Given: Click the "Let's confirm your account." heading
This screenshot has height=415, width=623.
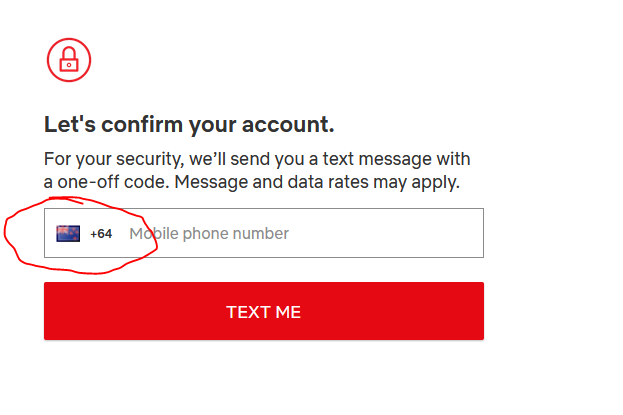Looking at the screenshot, I should 189,125.
